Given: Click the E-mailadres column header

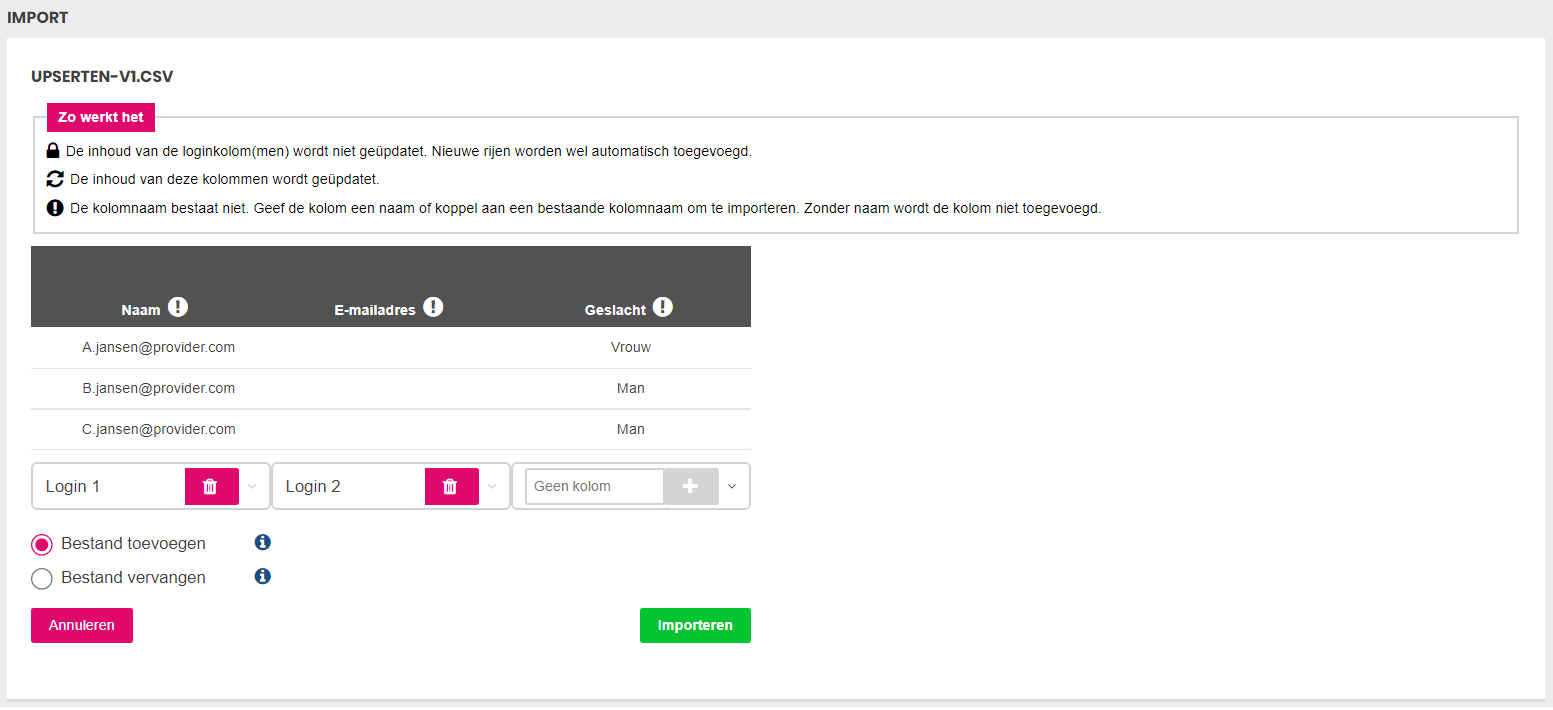Looking at the screenshot, I should 375,310.
